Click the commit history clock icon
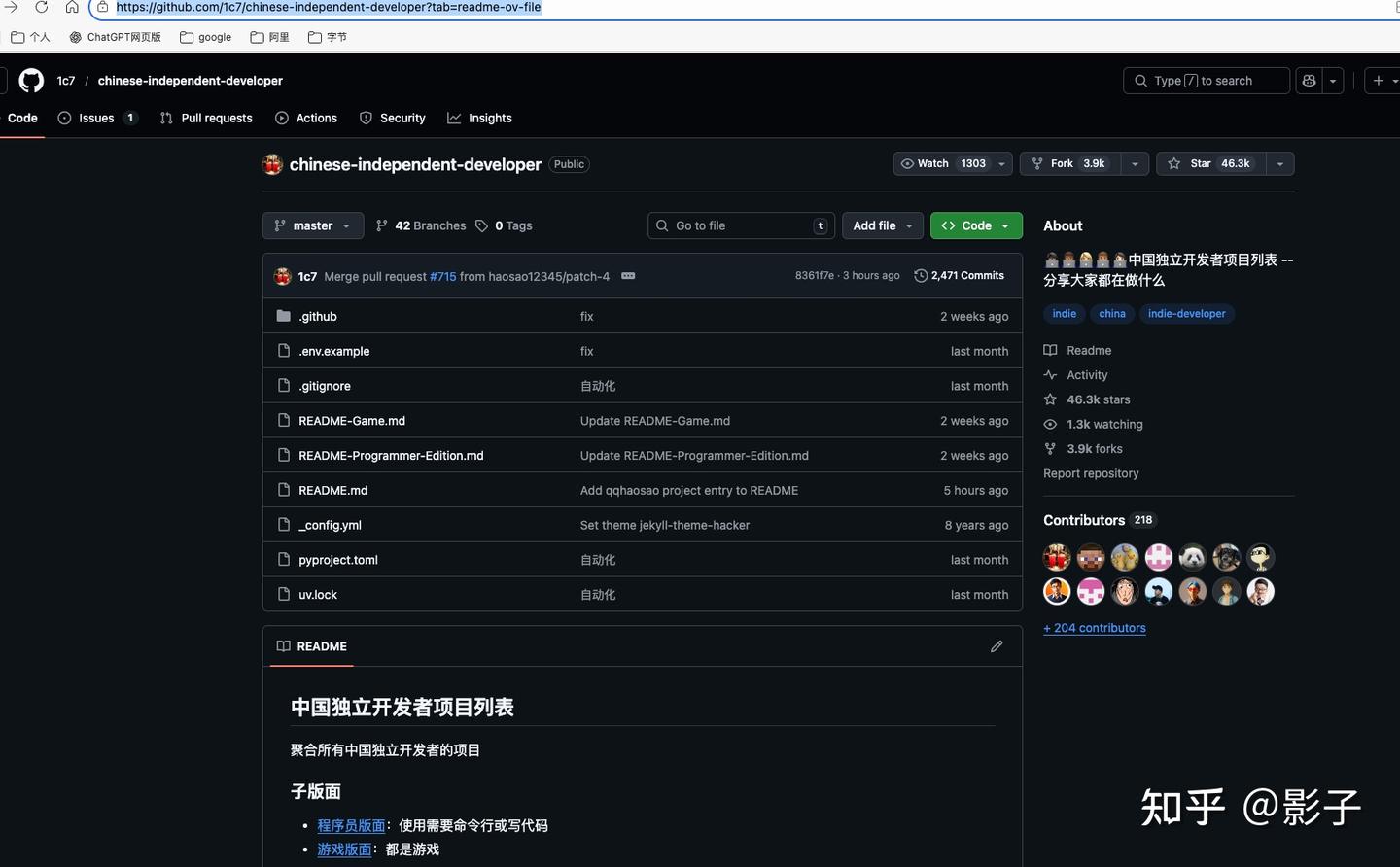Image resolution: width=1400 pixels, height=867 pixels. (x=921, y=276)
